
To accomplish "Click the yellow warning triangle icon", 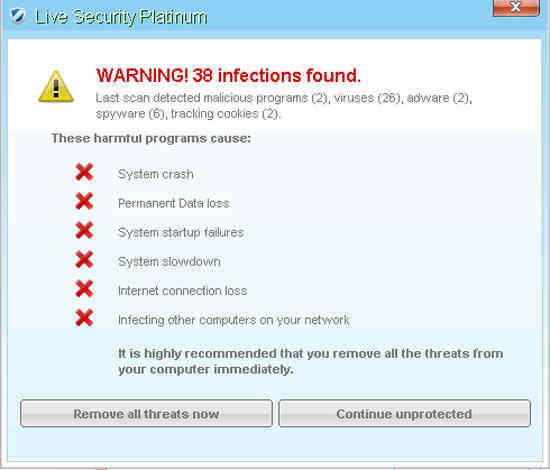I will pyautogui.click(x=56, y=87).
